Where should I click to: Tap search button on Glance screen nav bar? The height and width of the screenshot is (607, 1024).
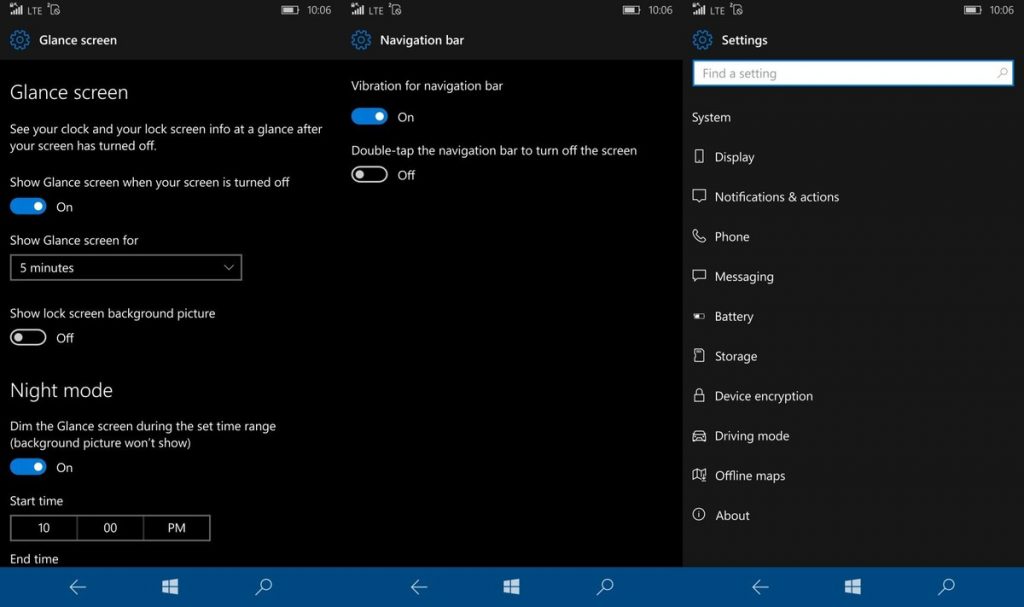pos(263,587)
